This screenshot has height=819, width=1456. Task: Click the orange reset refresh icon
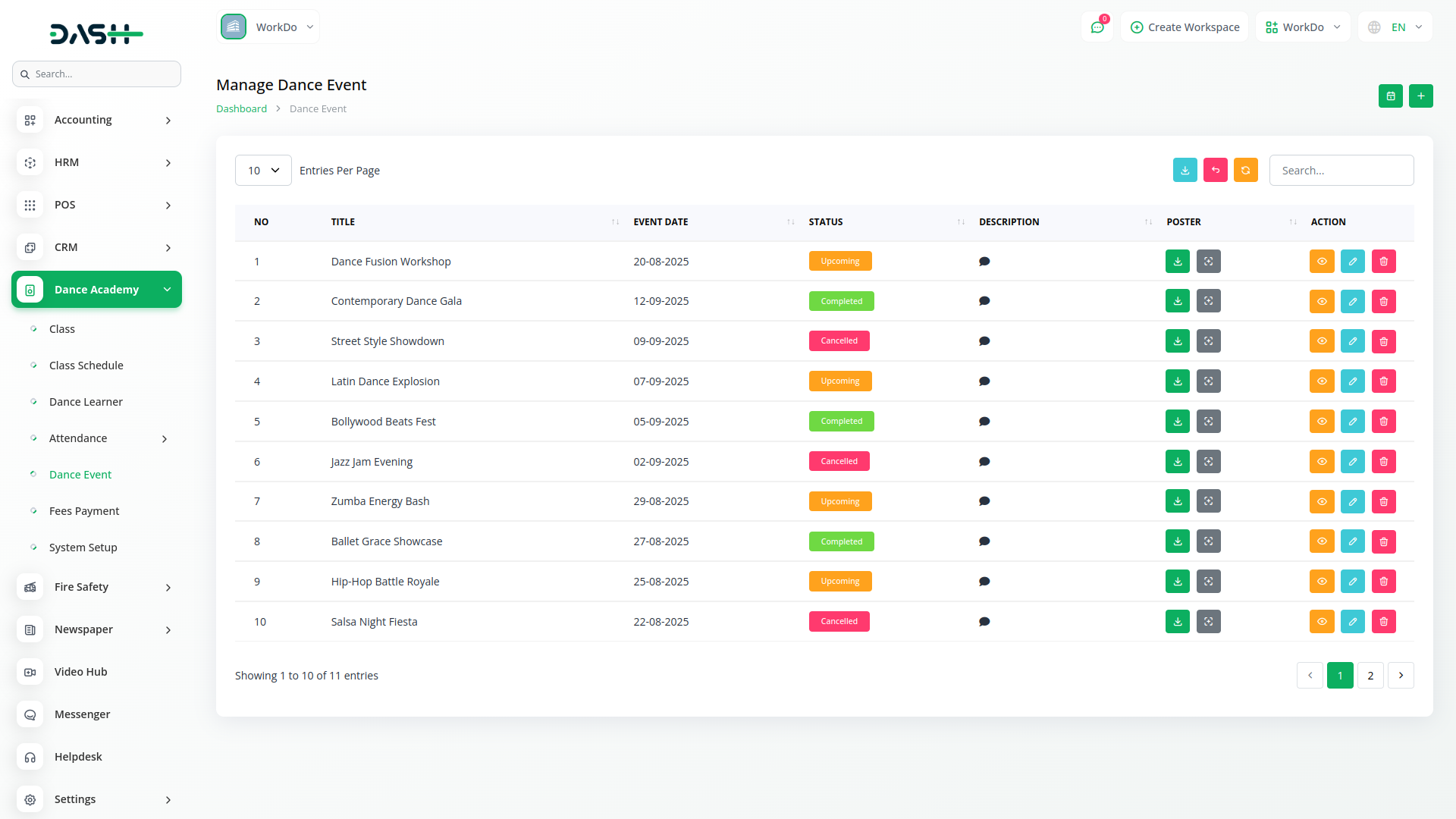(x=1245, y=171)
